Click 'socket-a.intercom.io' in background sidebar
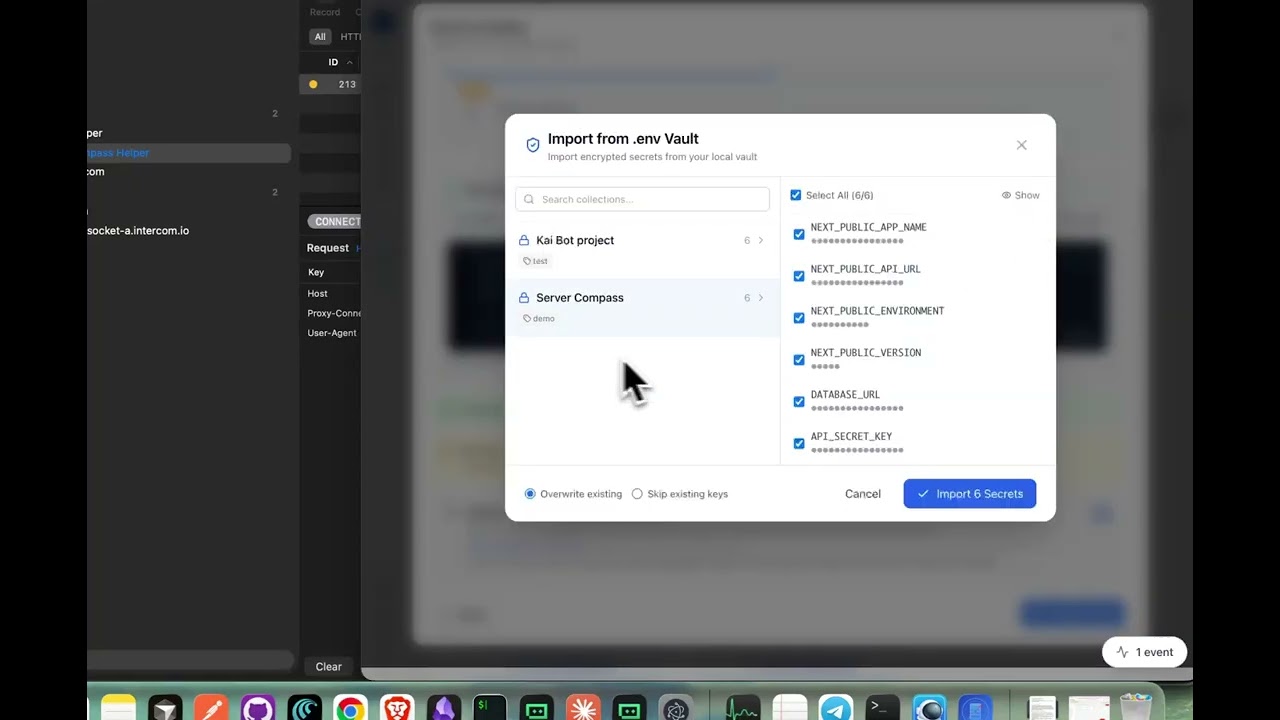1280x720 pixels. (x=138, y=231)
